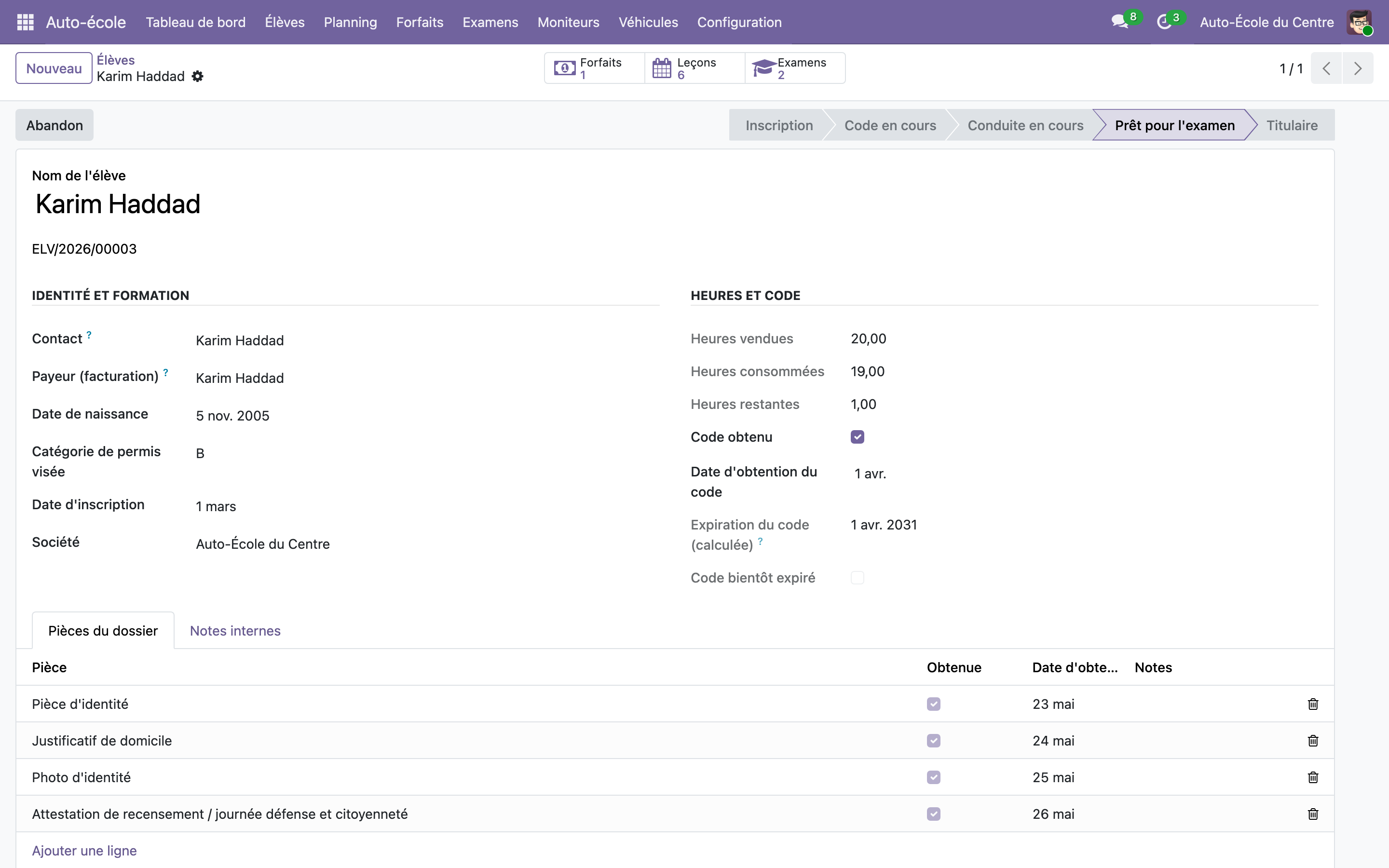
Task: Select the Pièces du dossier tab
Action: tap(103, 630)
